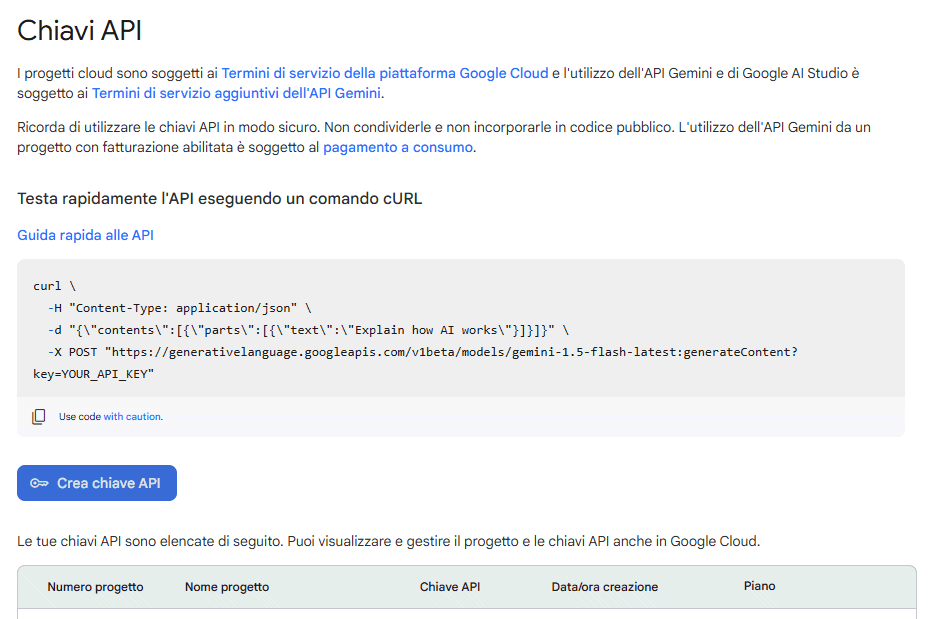Click the -d contents JSON code line
The width and height of the screenshot is (932, 619).
308,330
